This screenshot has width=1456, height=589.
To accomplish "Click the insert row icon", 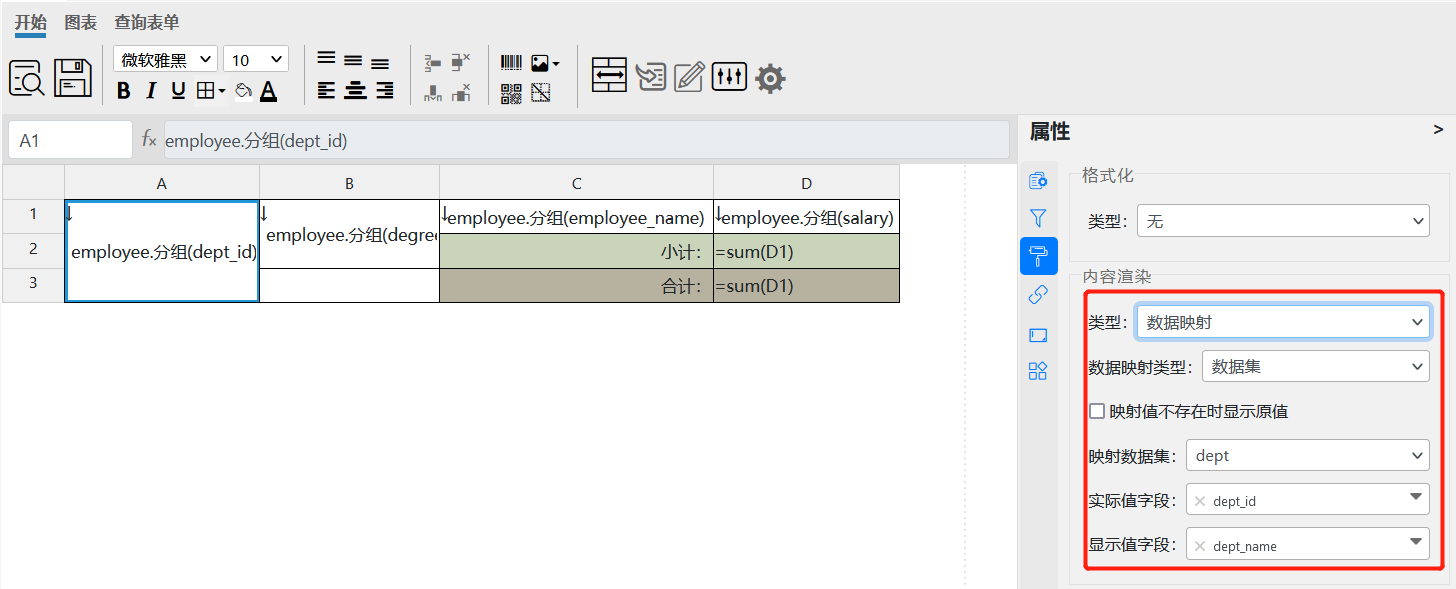I will point(433,63).
